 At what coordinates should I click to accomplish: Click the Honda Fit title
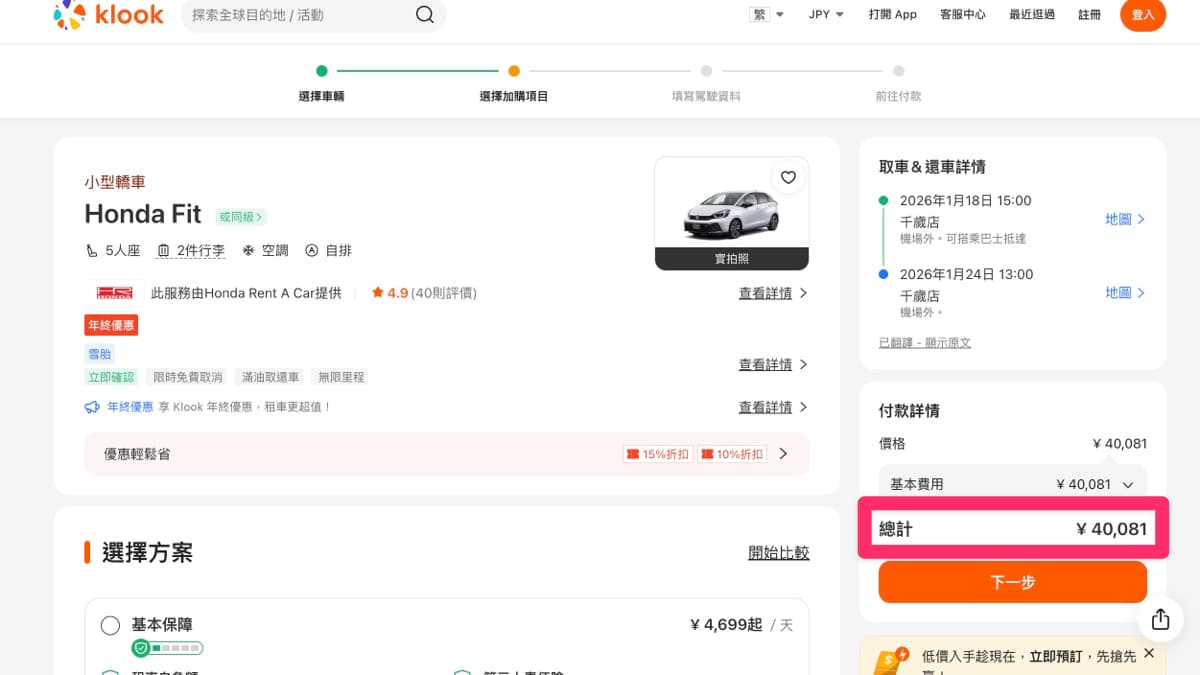[143, 214]
